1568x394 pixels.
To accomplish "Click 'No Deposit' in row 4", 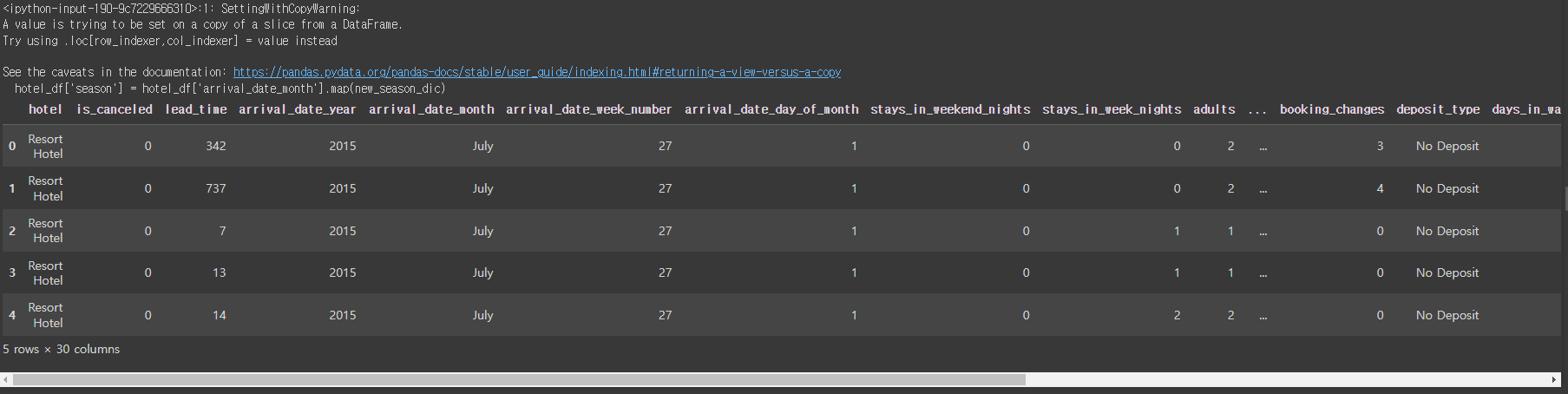I will [1447, 315].
